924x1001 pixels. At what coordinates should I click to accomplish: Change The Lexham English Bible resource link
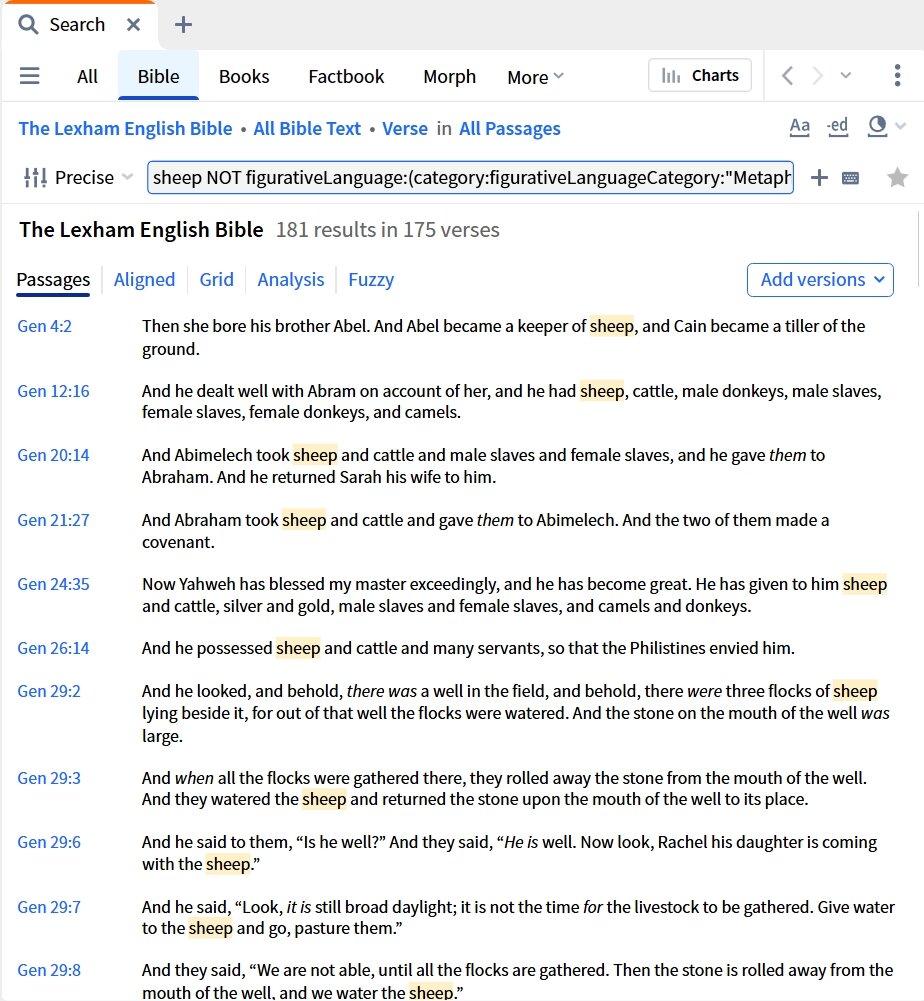(x=125, y=128)
